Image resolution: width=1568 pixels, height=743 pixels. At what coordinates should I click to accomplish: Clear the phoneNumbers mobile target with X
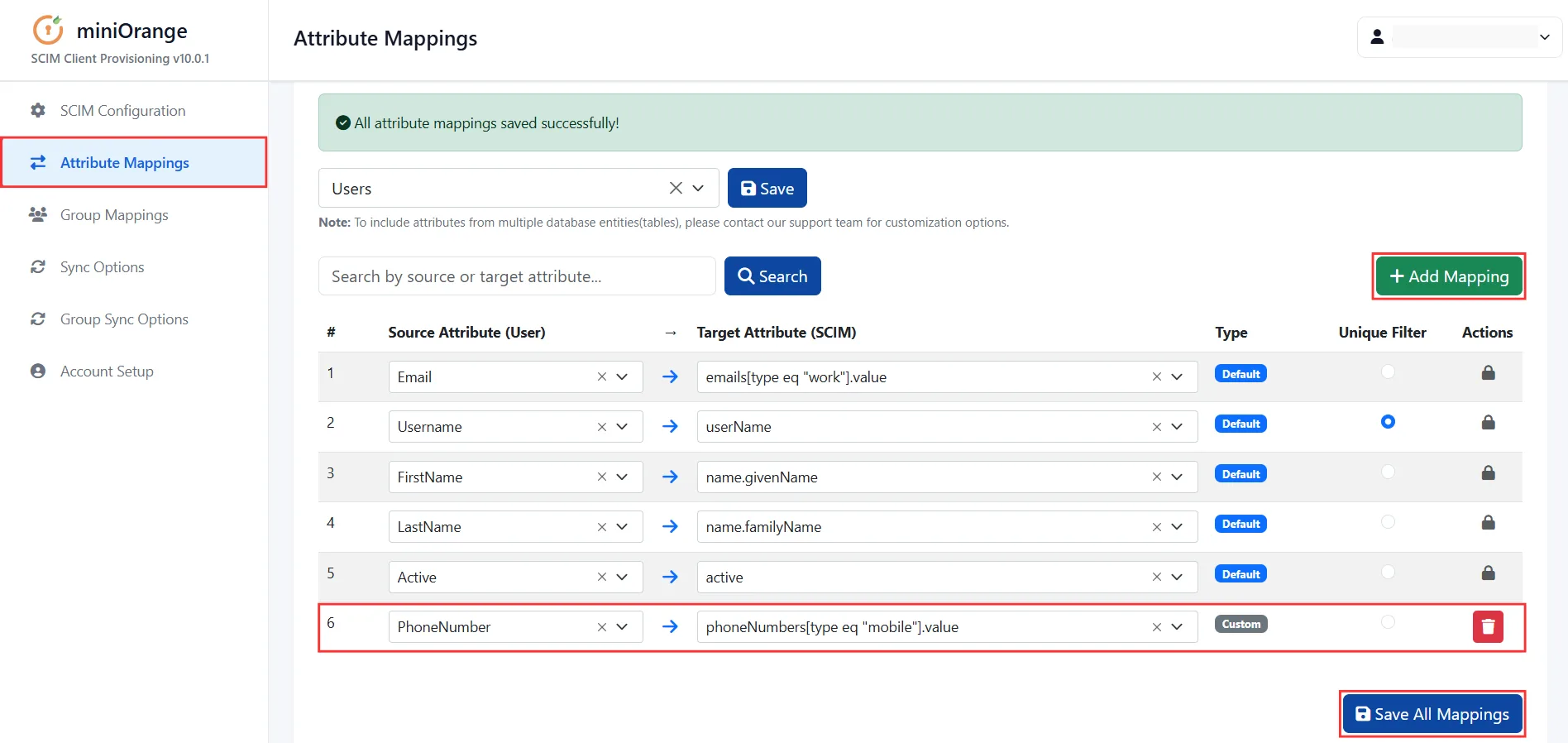pos(1157,627)
